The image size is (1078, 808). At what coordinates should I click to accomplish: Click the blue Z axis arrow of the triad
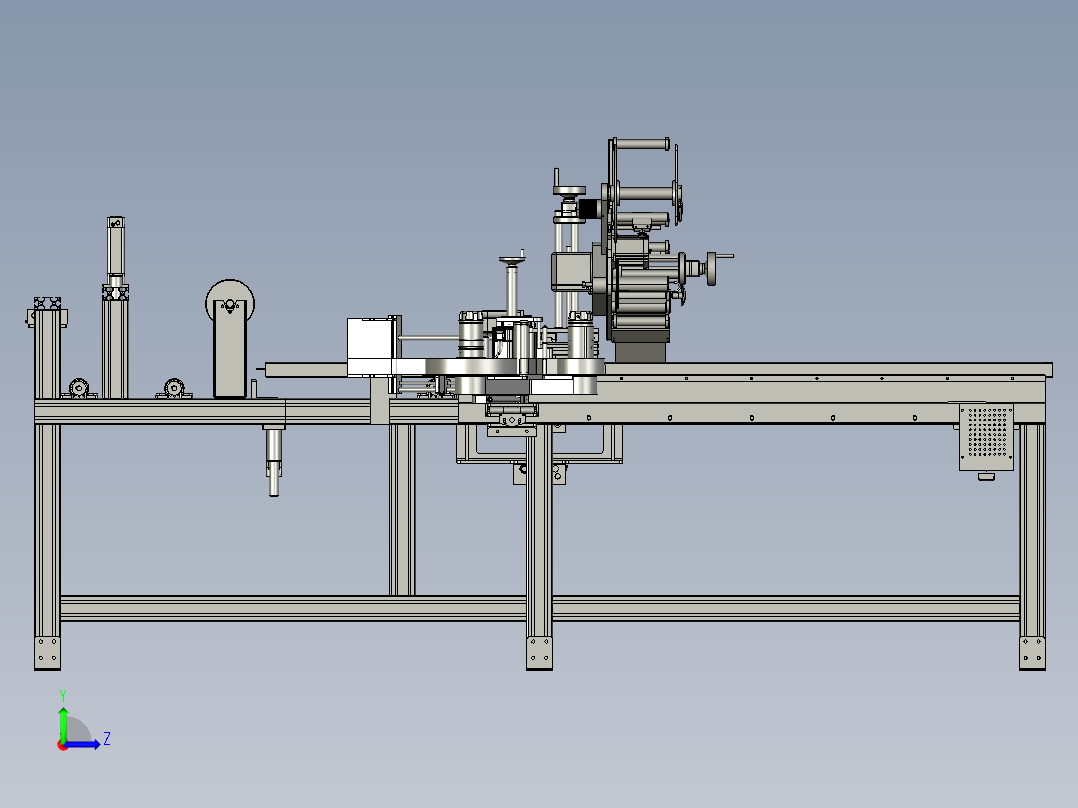click(x=84, y=744)
